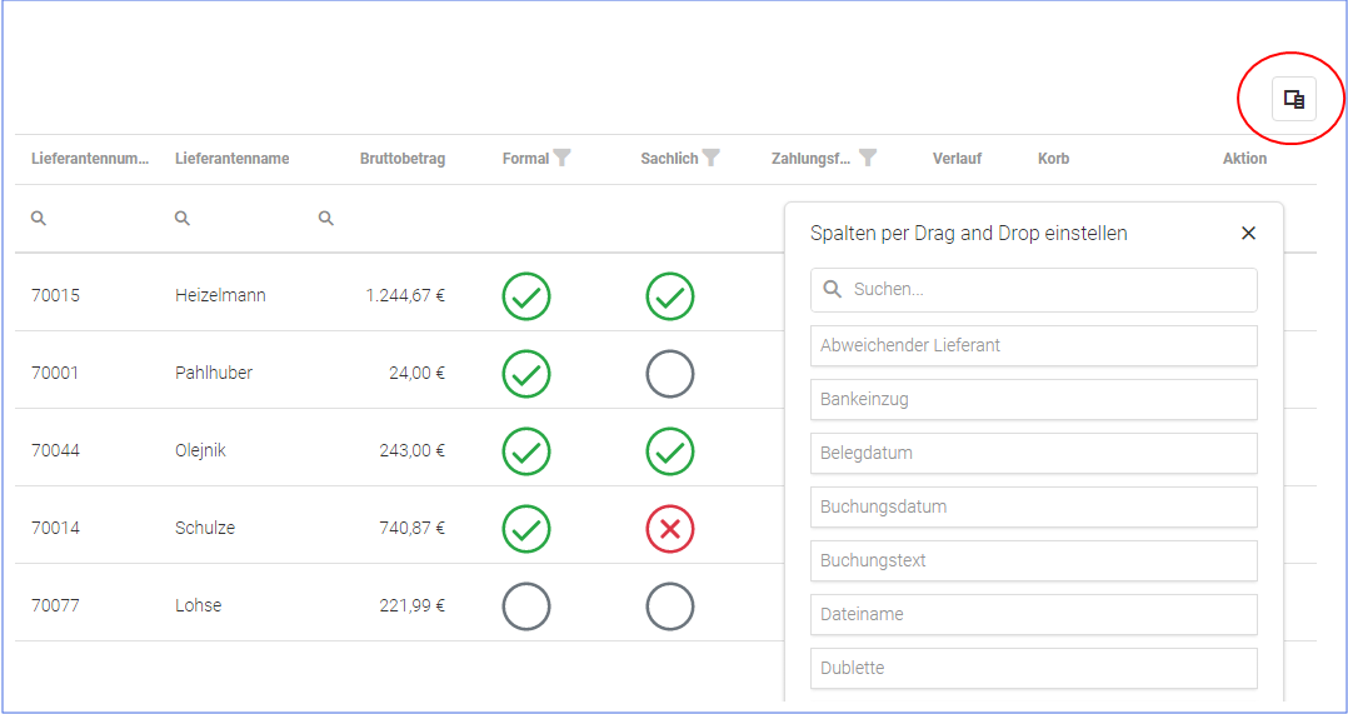Select the Abweichender Lieferant column option

coord(1033,346)
